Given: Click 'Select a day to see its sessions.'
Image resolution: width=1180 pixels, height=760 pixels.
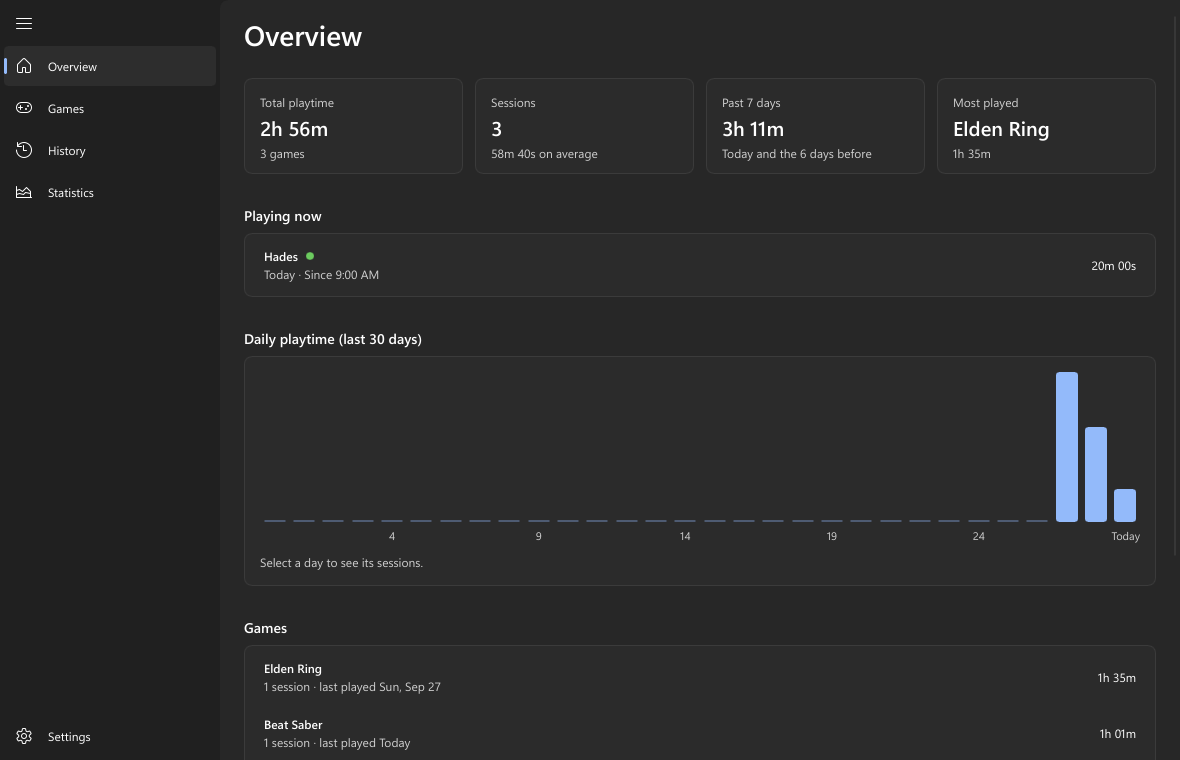Looking at the screenshot, I should point(342,563).
